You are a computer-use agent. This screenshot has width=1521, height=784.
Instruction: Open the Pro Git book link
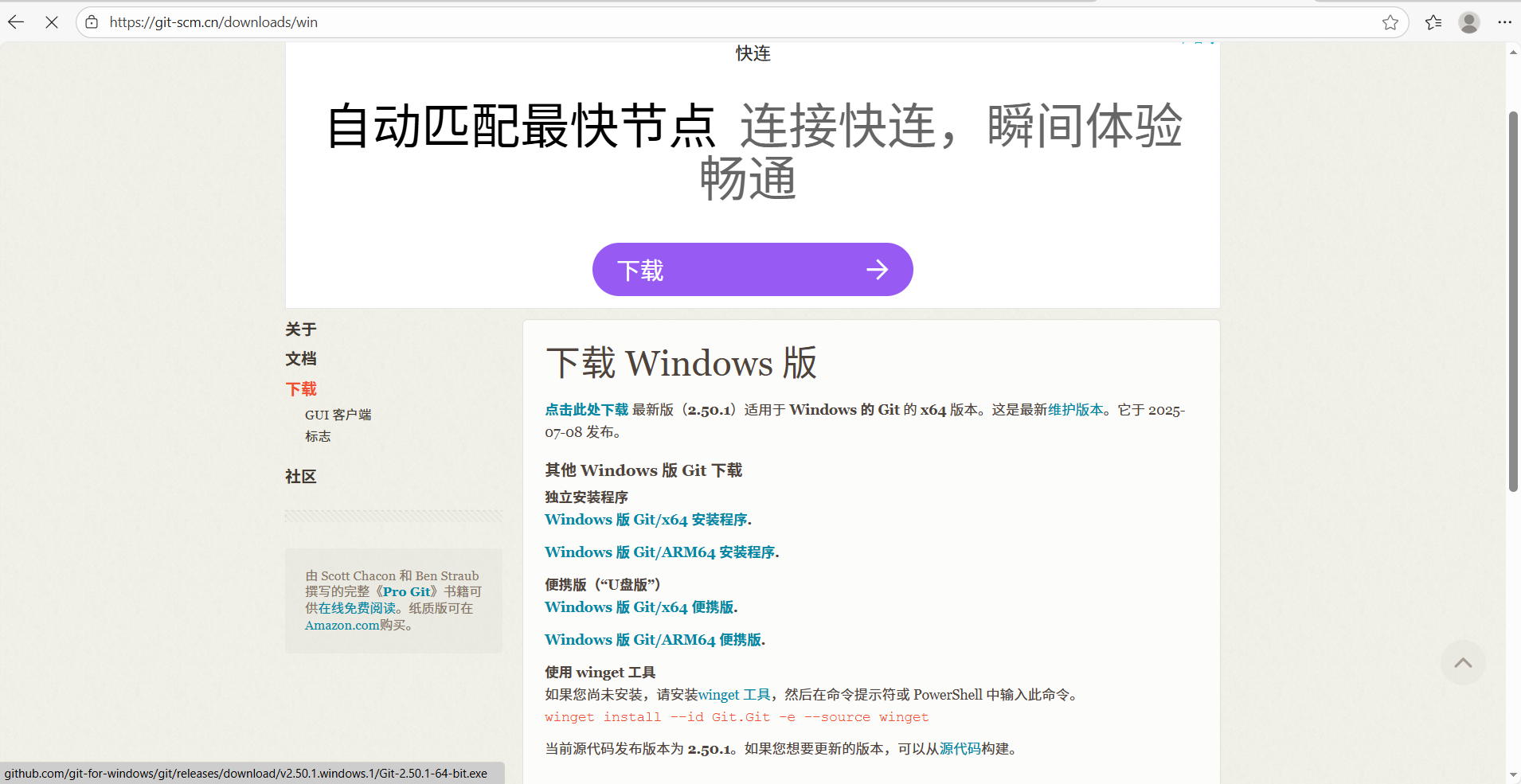407,591
